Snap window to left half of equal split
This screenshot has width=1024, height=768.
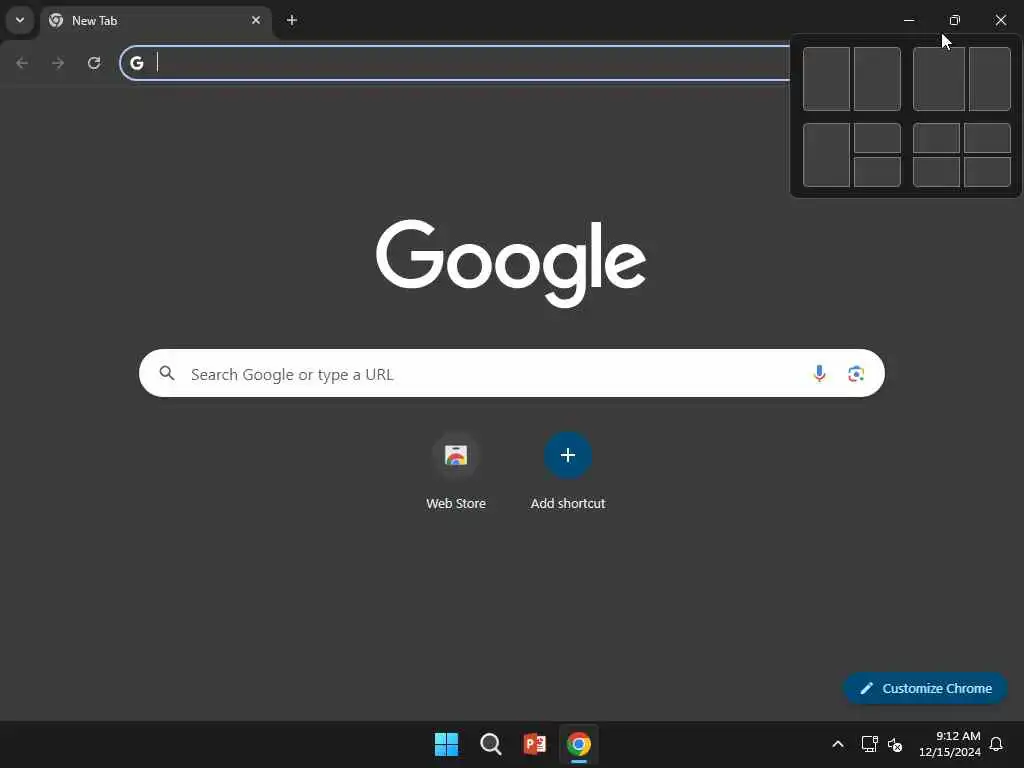pyautogui.click(x=826, y=78)
